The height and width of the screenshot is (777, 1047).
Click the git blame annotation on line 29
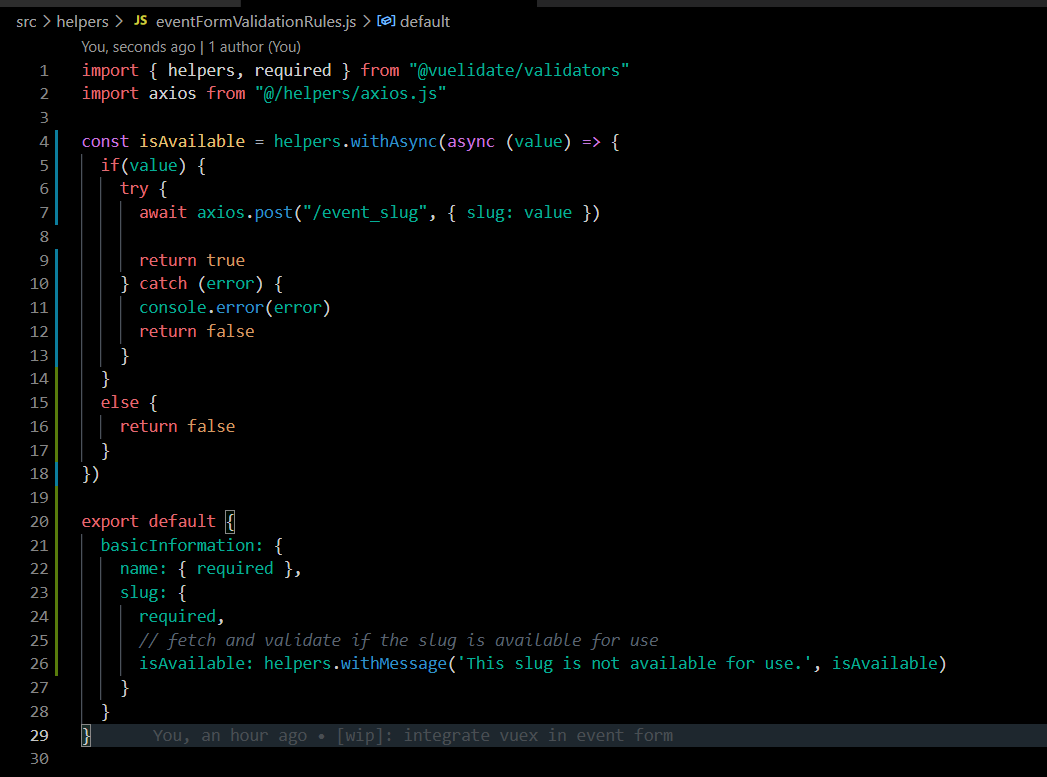[413, 736]
